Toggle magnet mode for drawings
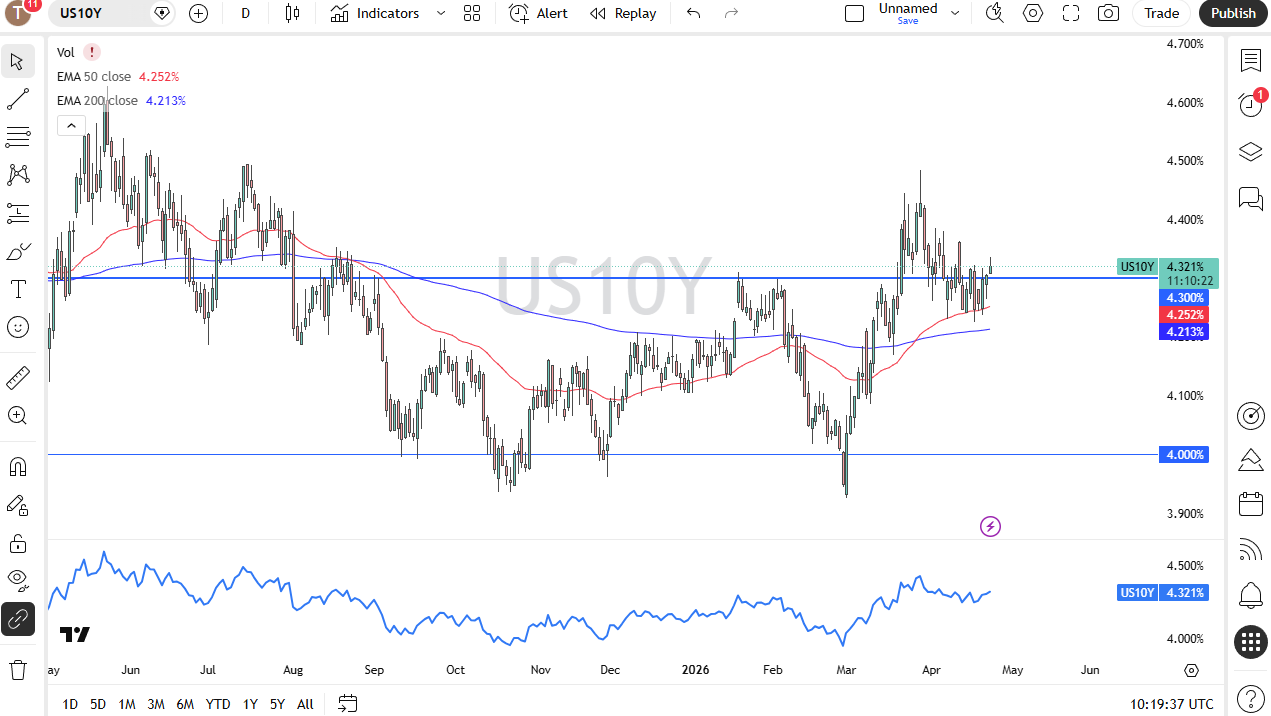The image size is (1271, 716). coord(17,467)
